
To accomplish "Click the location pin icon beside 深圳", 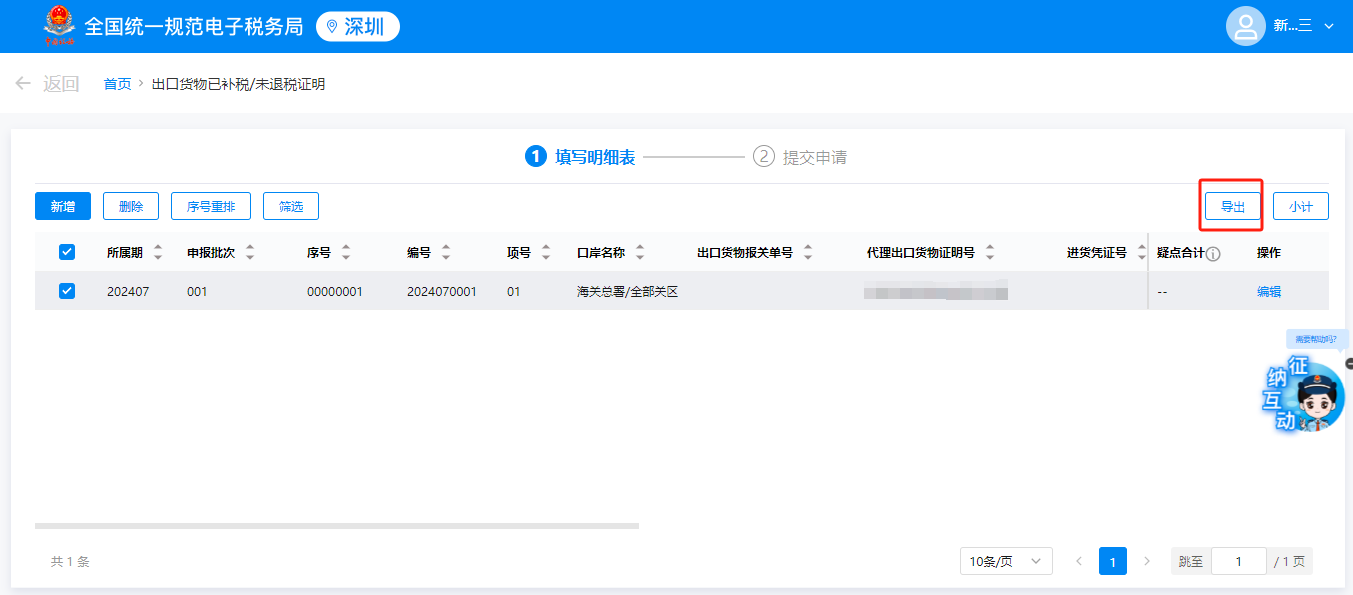I will point(332,27).
